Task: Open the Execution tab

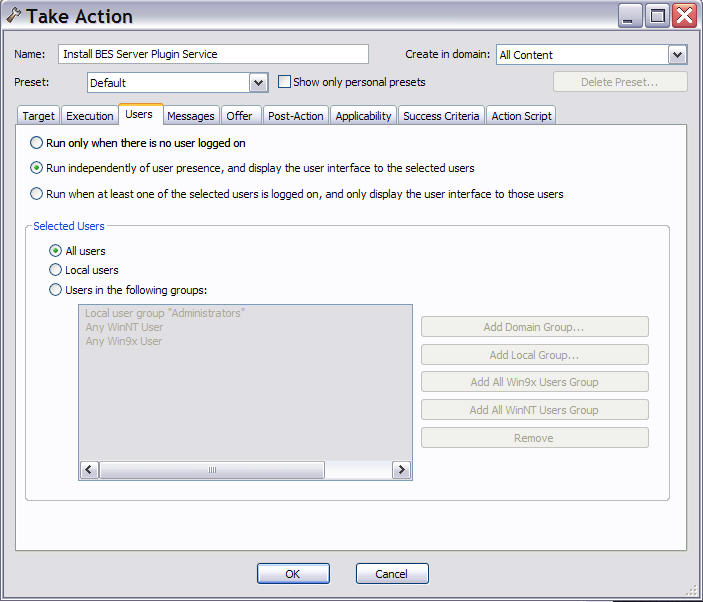Action: click(90, 116)
